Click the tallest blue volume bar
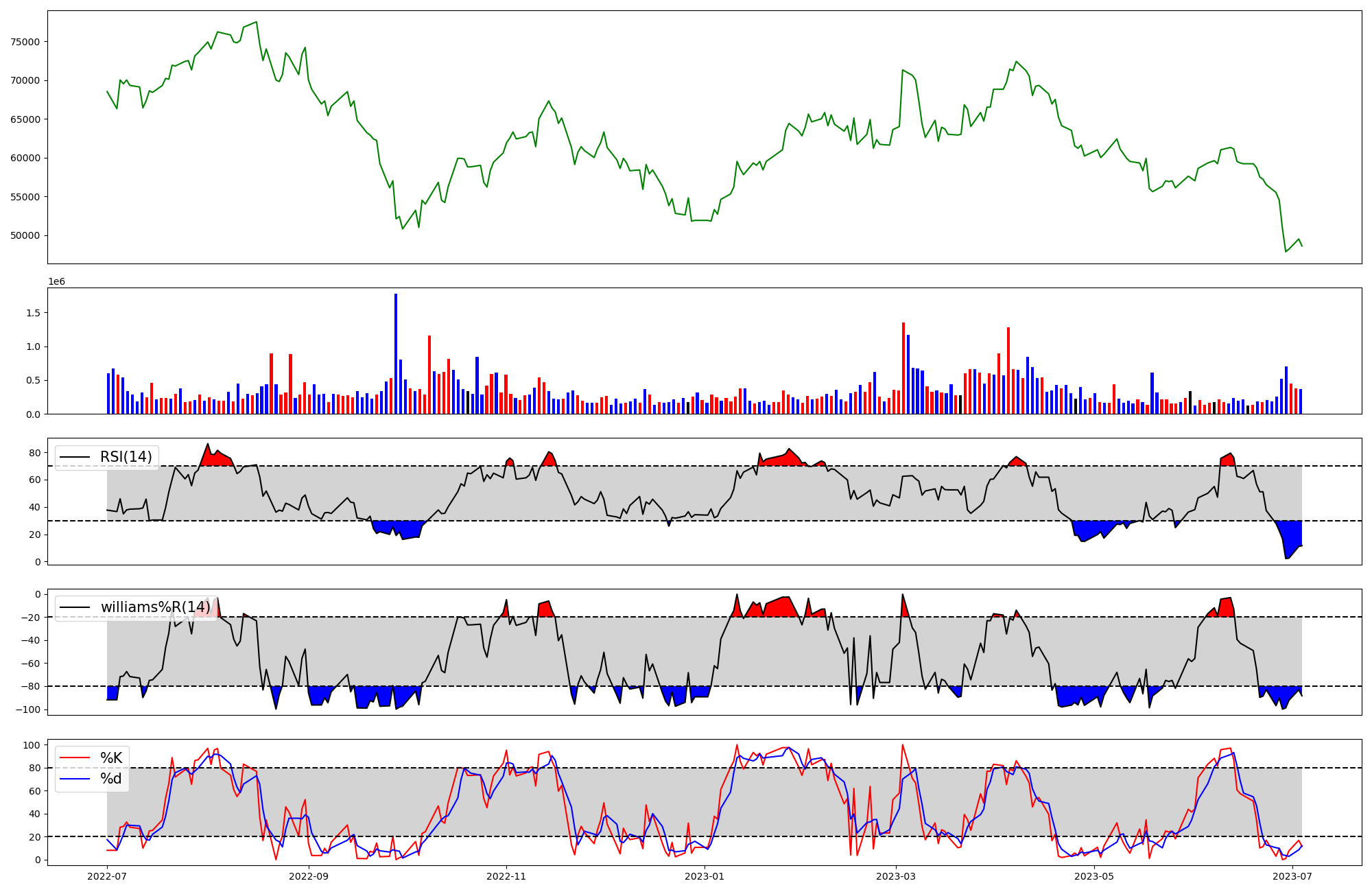The width and height of the screenshot is (1372, 892). click(396, 353)
